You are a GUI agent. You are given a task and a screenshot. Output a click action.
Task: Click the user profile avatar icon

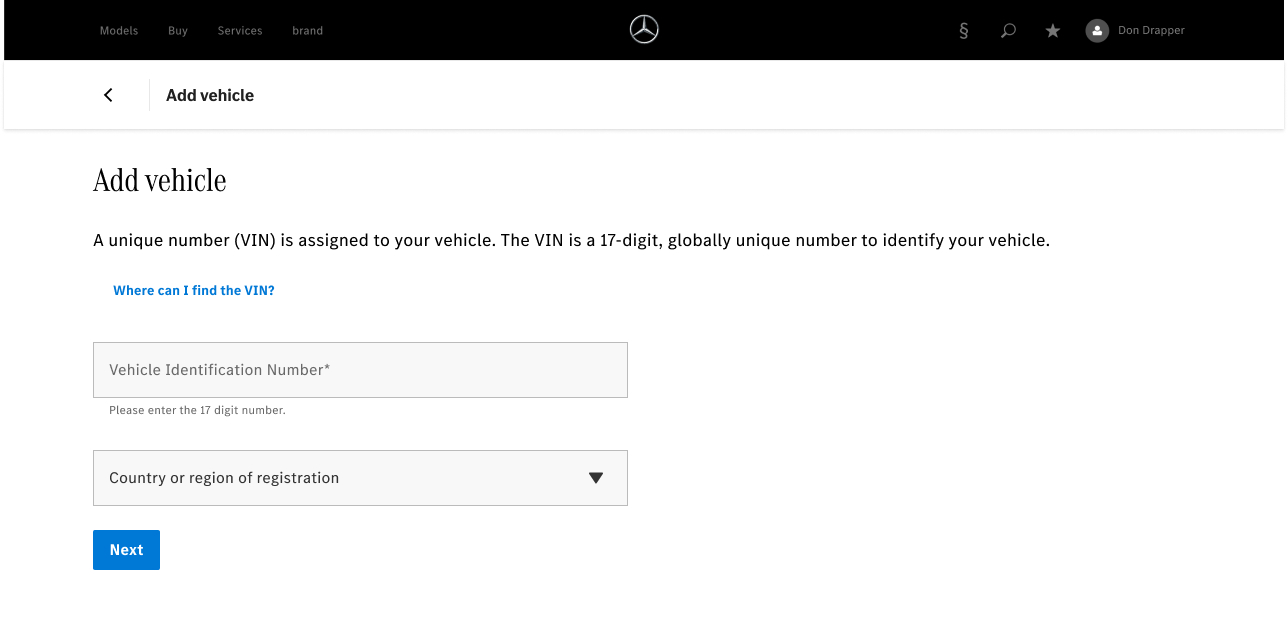pos(1097,31)
